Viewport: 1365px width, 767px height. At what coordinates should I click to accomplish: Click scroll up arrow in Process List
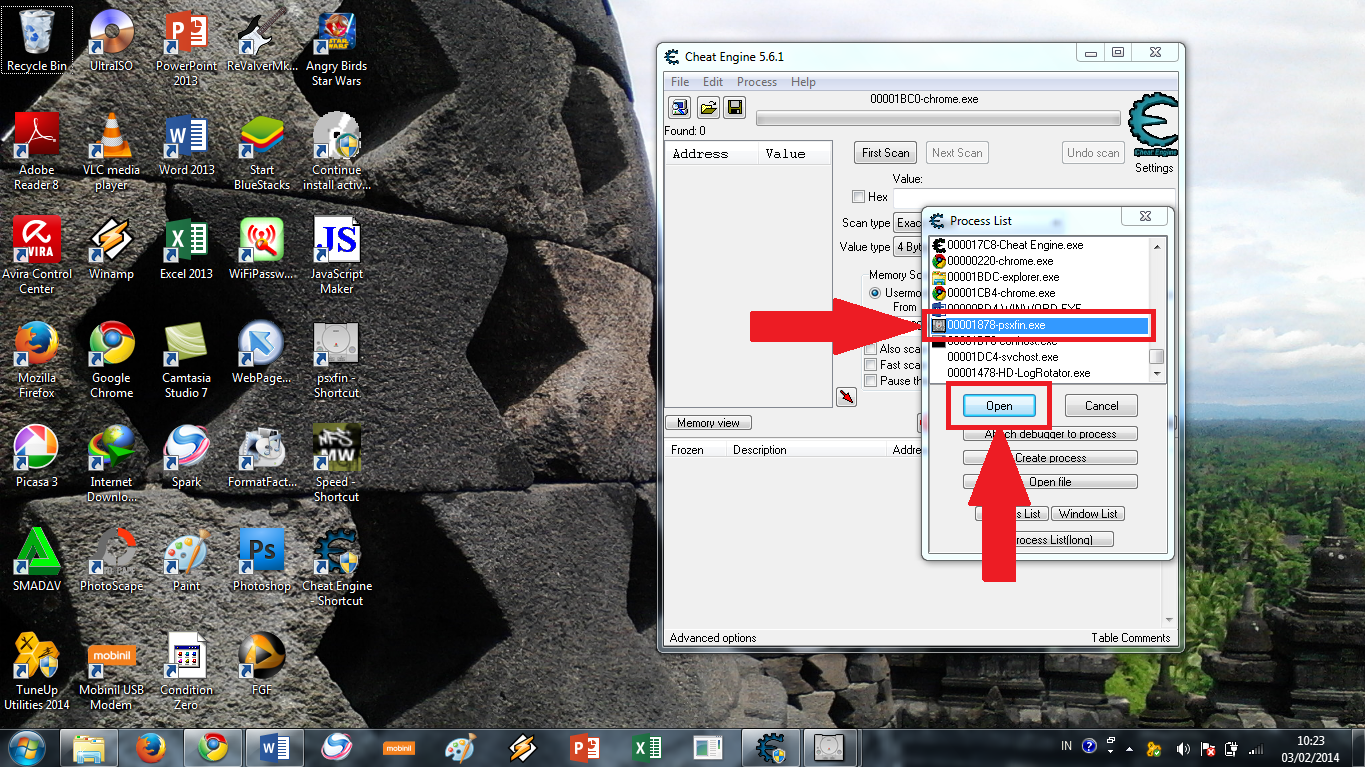coord(1157,245)
